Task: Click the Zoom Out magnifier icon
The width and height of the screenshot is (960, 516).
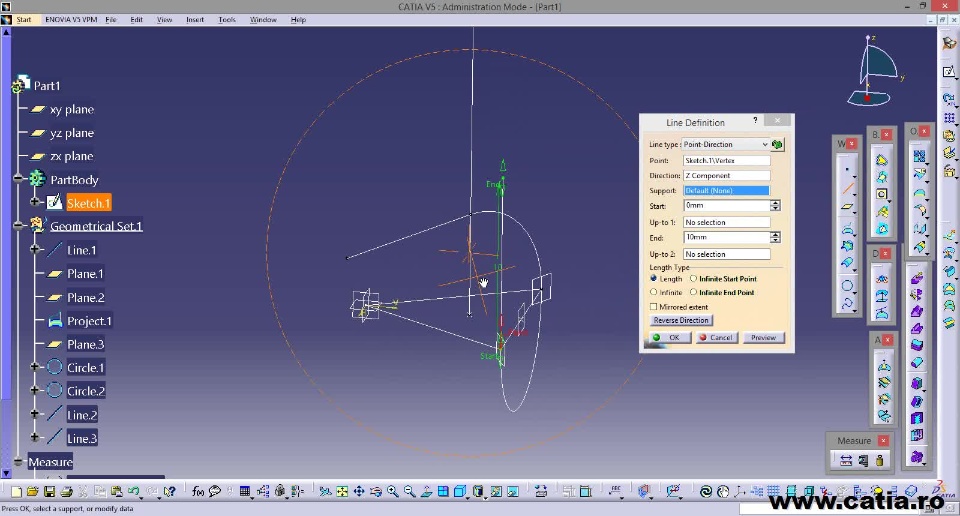Action: click(x=409, y=492)
